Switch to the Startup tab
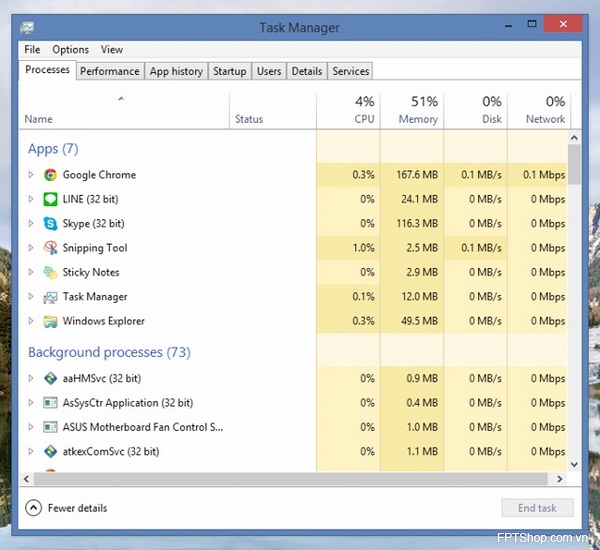The width and height of the screenshot is (600, 550). (230, 71)
